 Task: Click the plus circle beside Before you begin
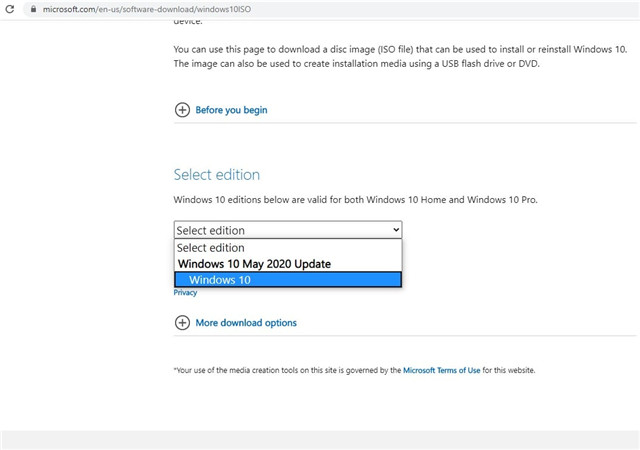tap(182, 110)
